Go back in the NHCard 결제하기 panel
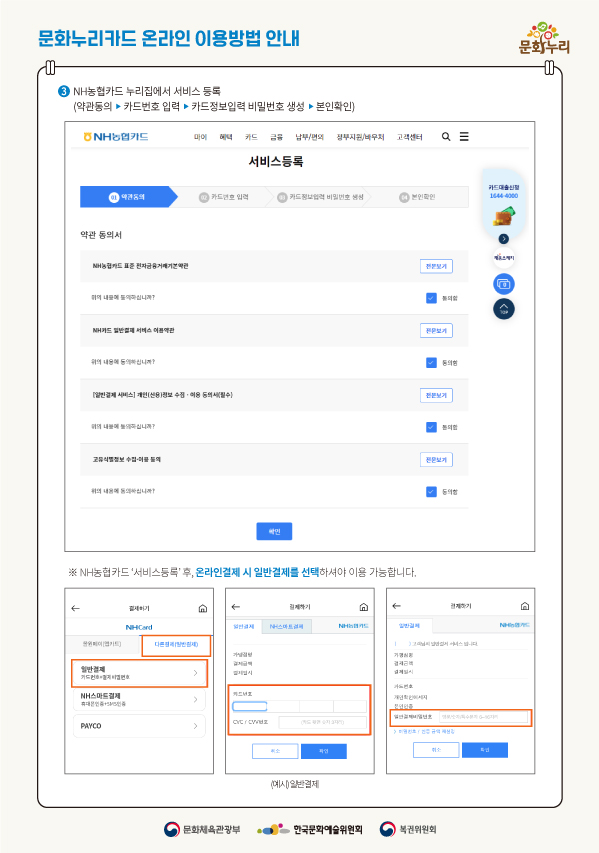The width and height of the screenshot is (599, 853). coord(76,608)
